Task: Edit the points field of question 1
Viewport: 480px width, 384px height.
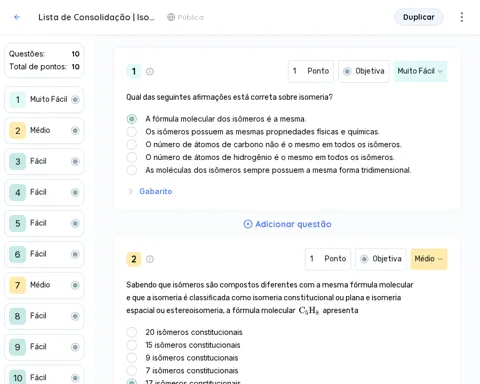Action: click(311, 71)
